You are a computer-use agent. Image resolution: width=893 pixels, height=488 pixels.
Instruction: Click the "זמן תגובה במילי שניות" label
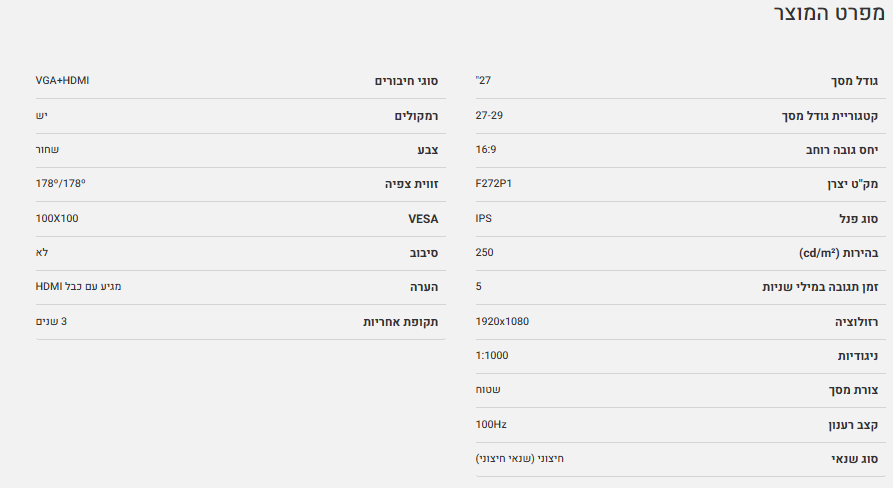pos(820,287)
